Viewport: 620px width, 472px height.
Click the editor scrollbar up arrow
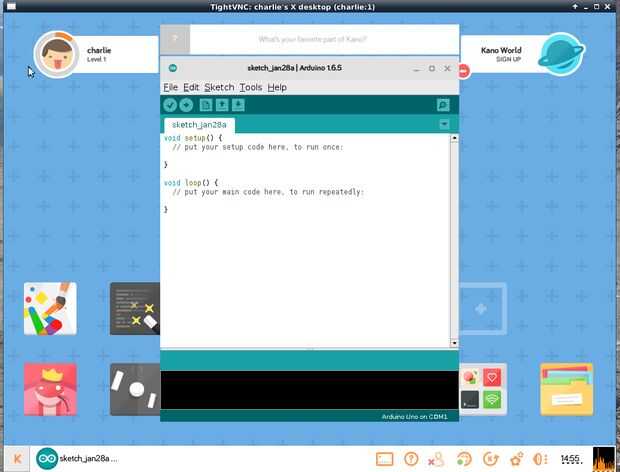coord(454,138)
